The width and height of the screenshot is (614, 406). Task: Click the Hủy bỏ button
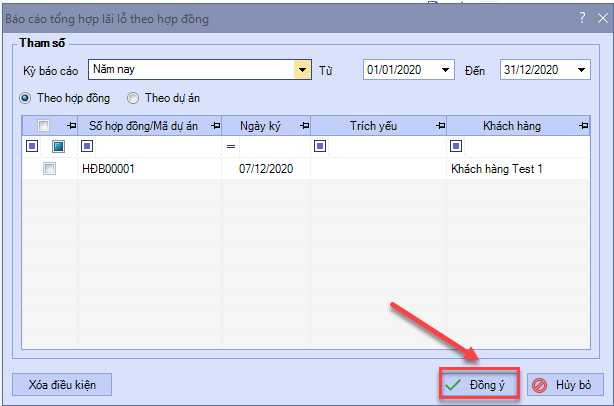click(565, 384)
